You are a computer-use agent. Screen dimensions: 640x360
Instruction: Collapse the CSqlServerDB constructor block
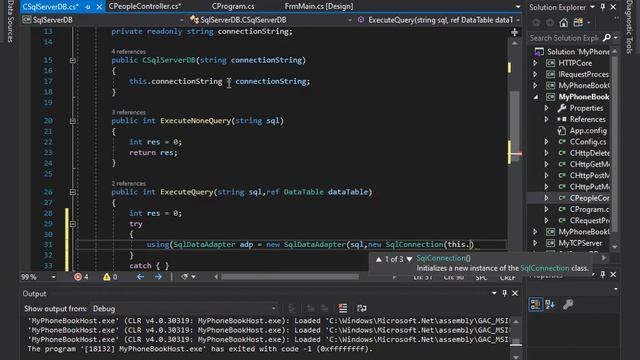(x=73, y=60)
